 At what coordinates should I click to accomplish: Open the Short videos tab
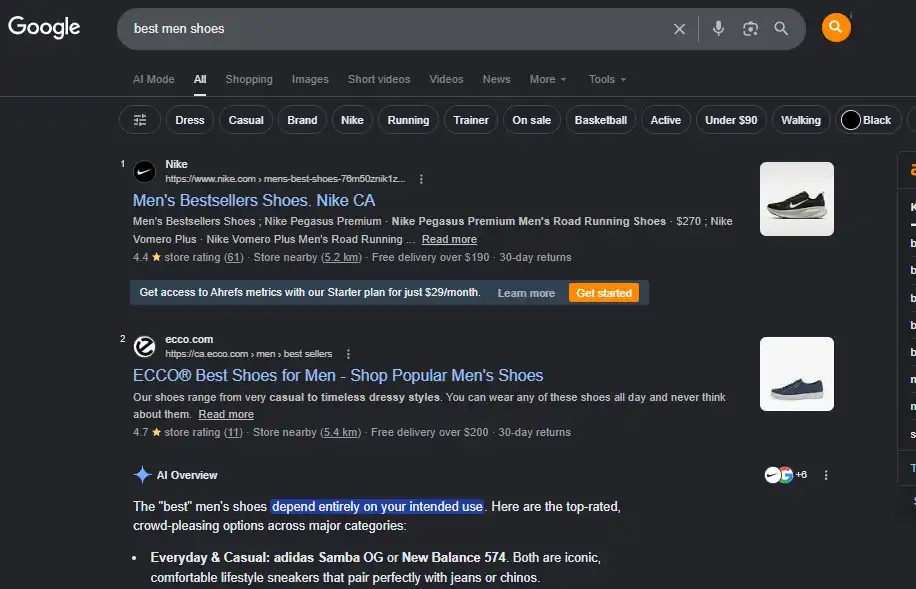[379, 79]
